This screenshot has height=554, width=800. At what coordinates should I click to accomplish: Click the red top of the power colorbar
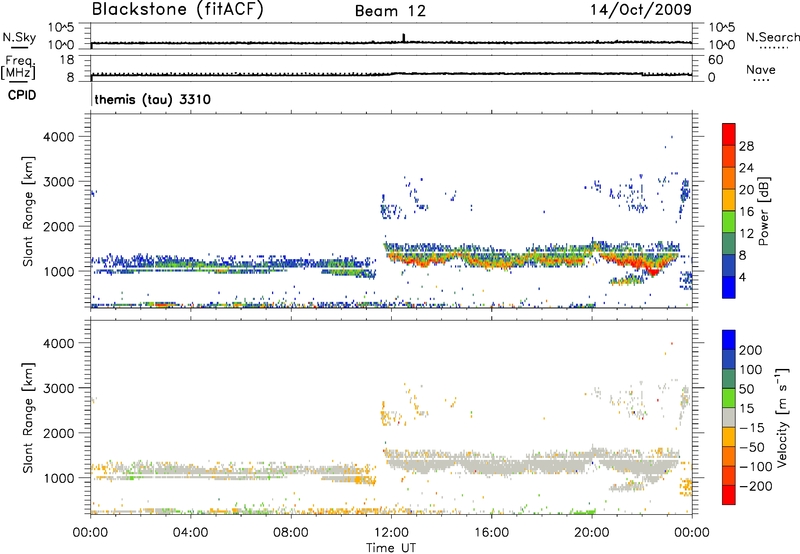pos(729,133)
